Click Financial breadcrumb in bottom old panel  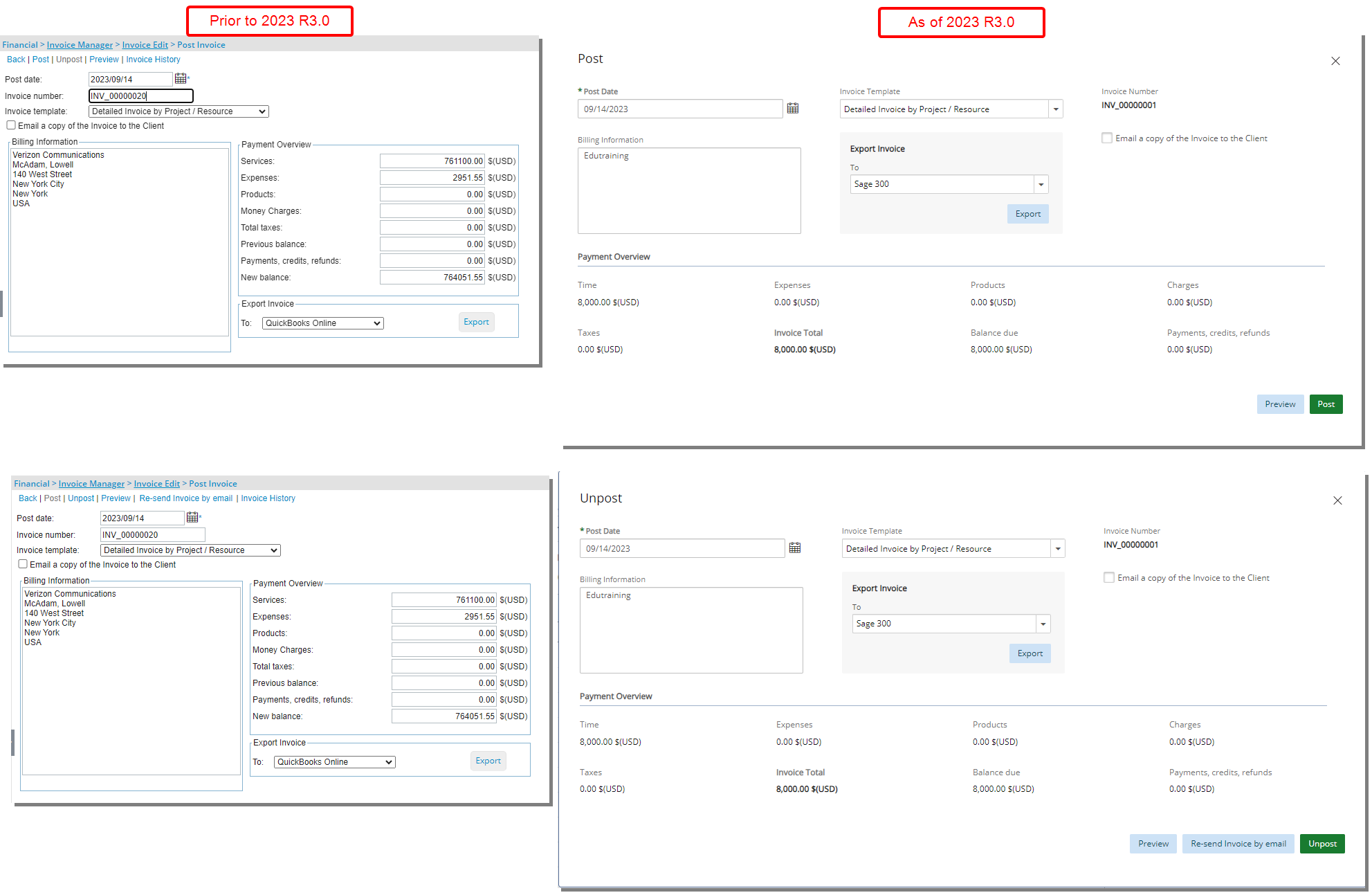[x=32, y=484]
